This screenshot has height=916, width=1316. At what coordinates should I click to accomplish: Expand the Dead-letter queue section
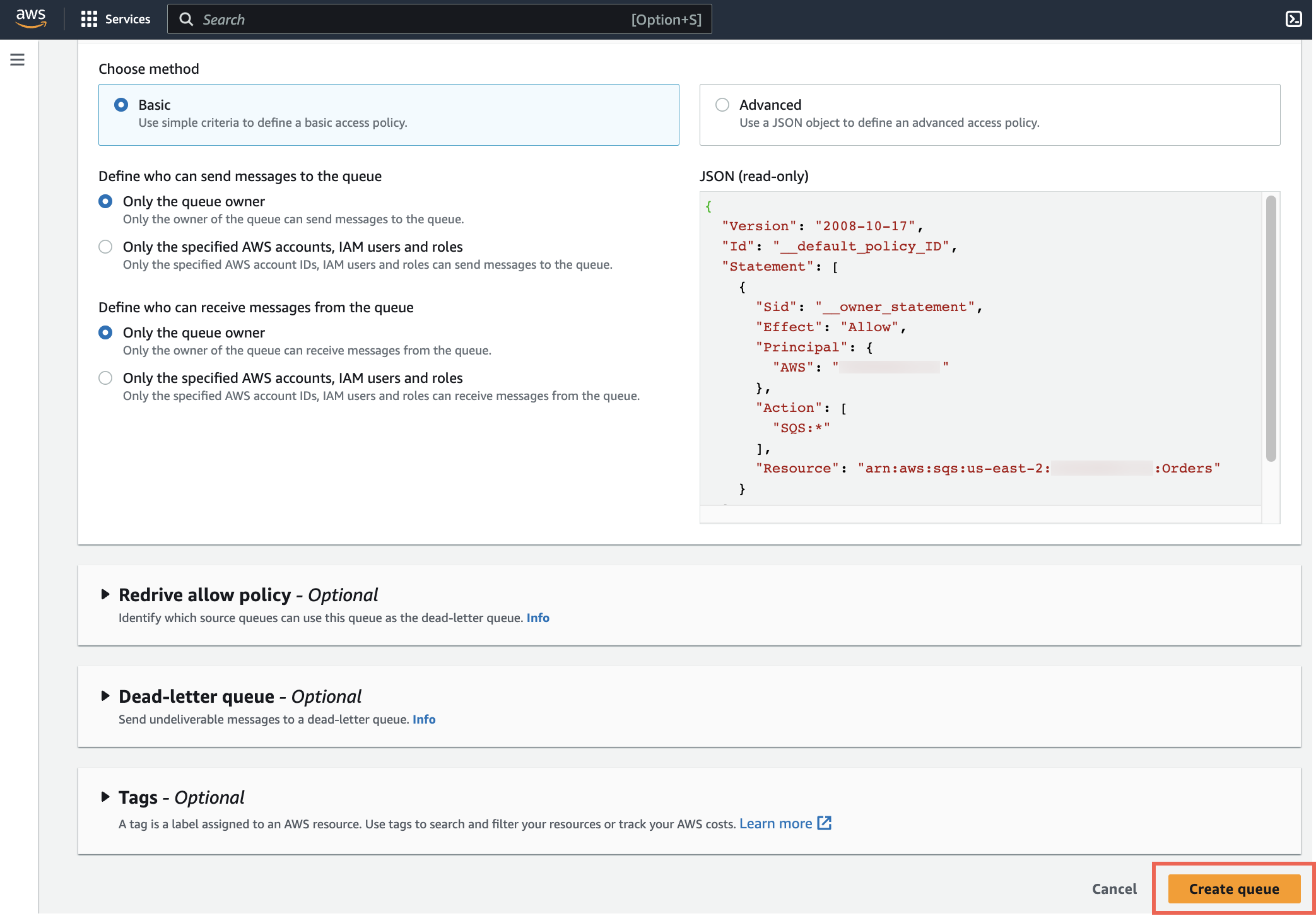(105, 696)
